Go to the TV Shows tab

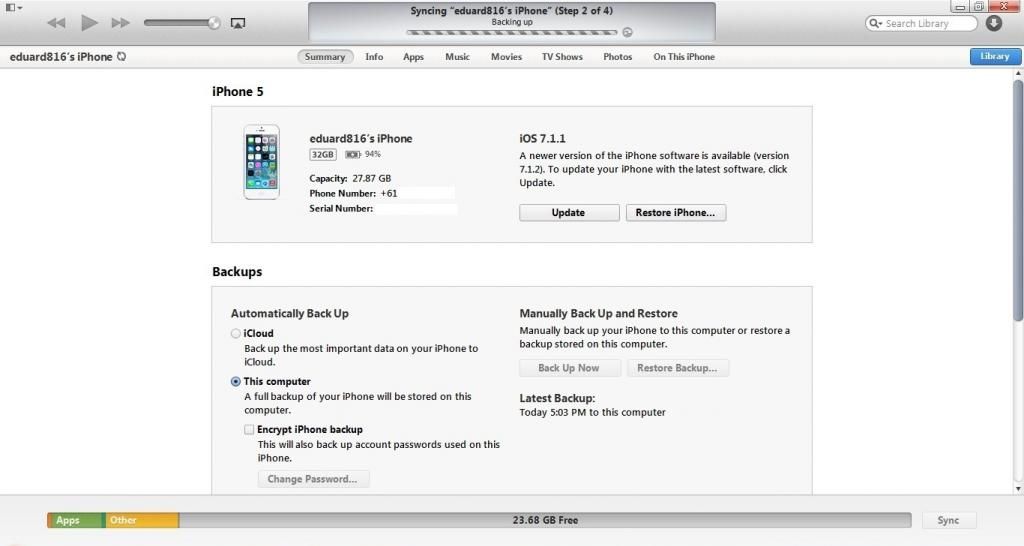click(x=562, y=57)
